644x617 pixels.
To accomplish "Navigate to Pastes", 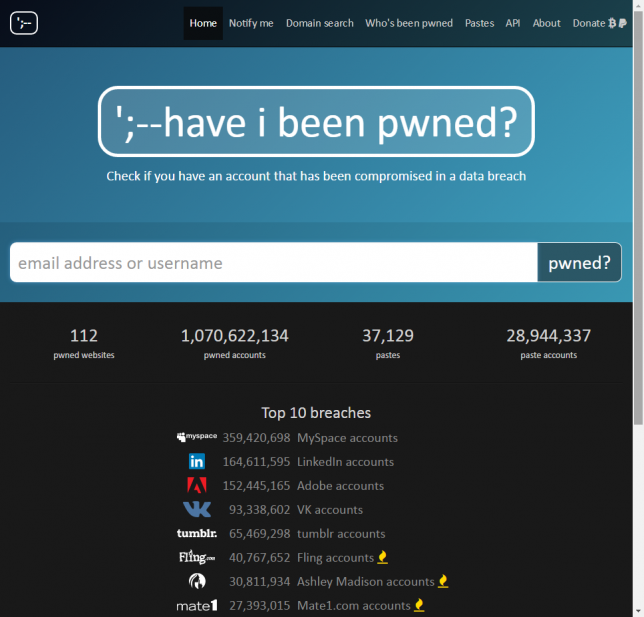I will coord(479,23).
